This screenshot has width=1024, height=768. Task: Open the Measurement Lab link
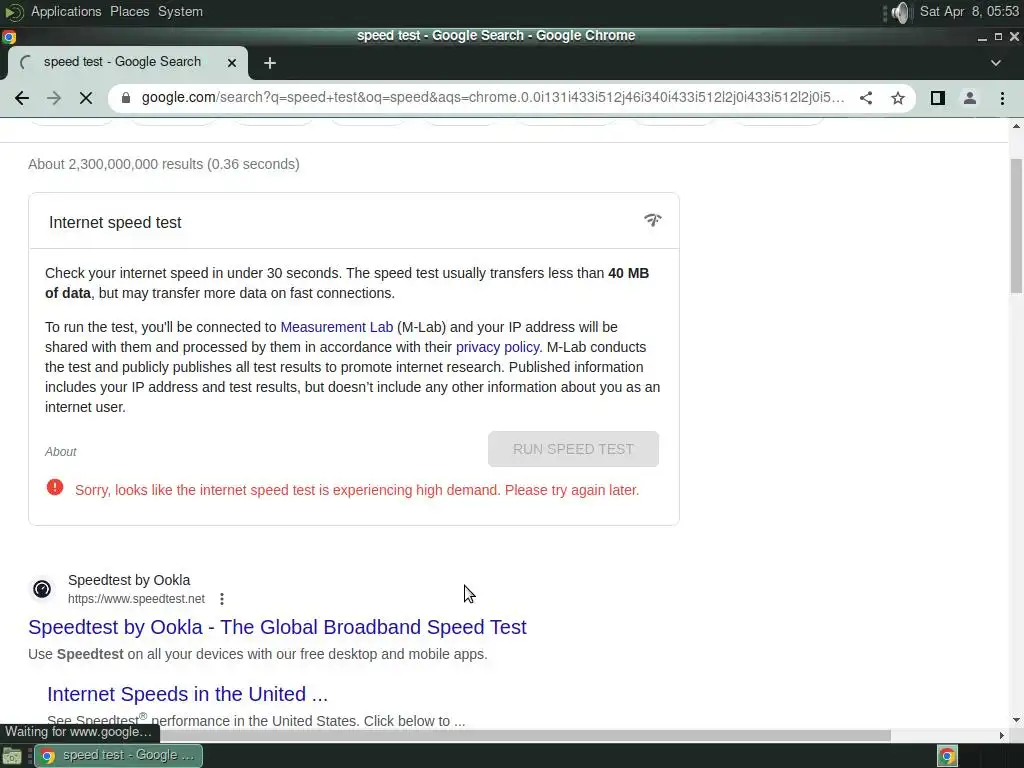click(x=337, y=327)
